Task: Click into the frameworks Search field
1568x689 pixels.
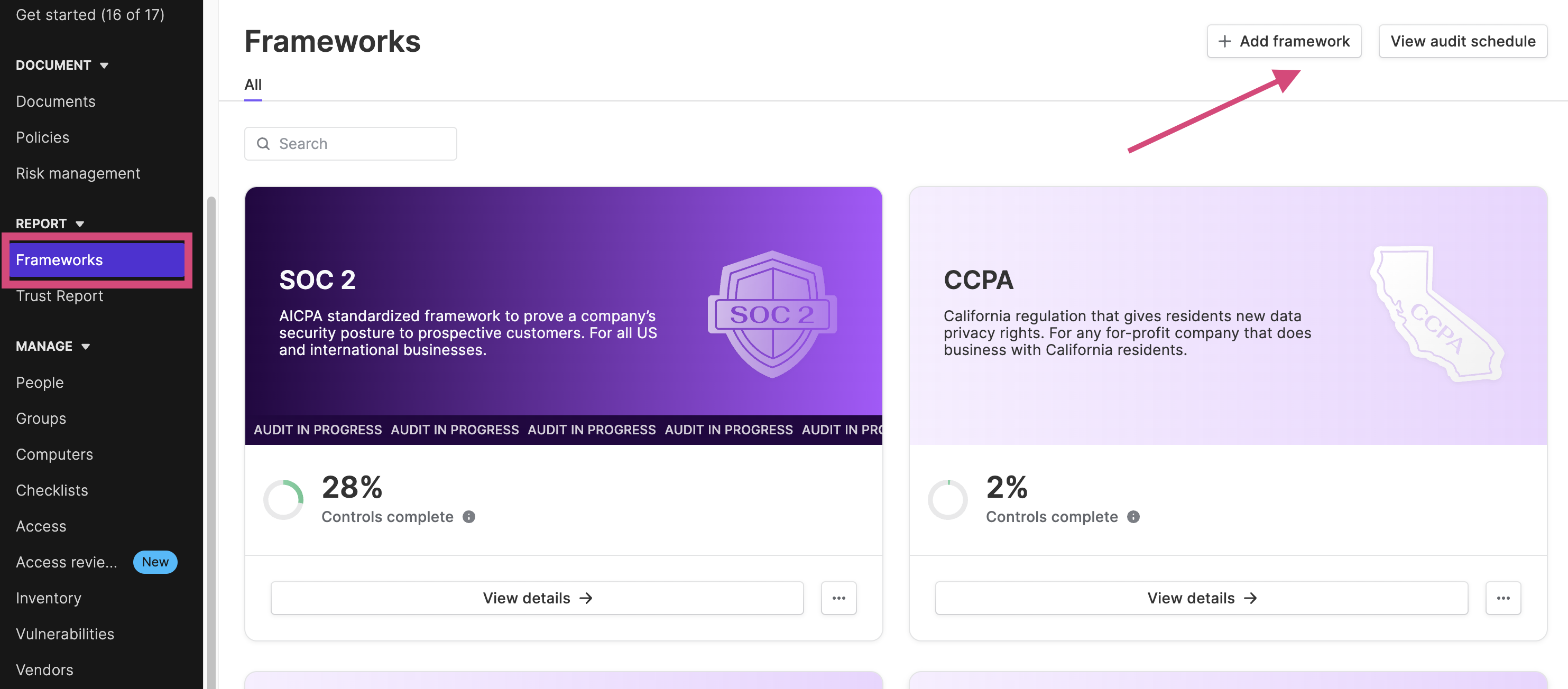Action: point(351,144)
